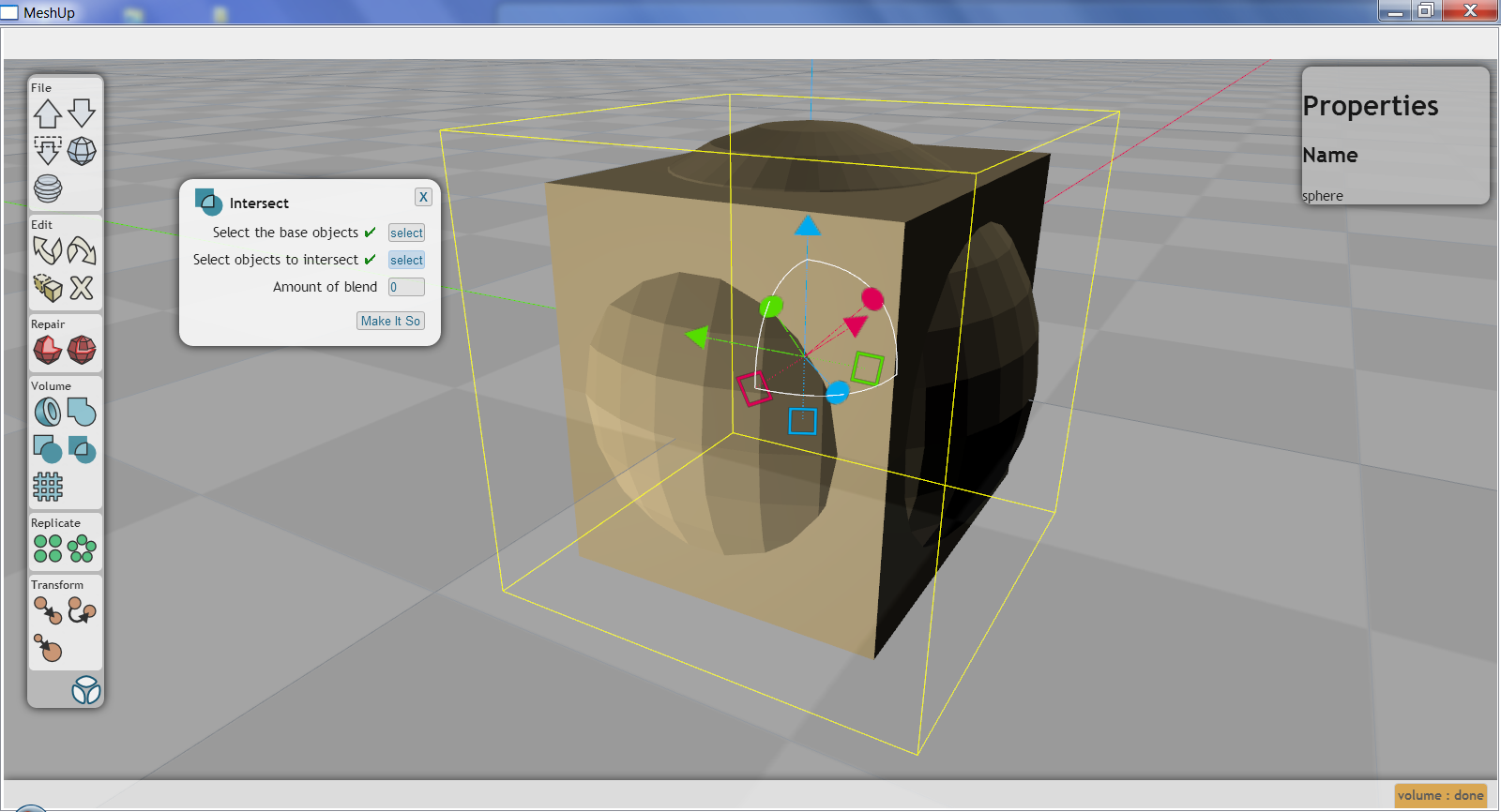Image resolution: width=1501 pixels, height=812 pixels.
Task: Click the scale Transform icon
Action: (48, 648)
